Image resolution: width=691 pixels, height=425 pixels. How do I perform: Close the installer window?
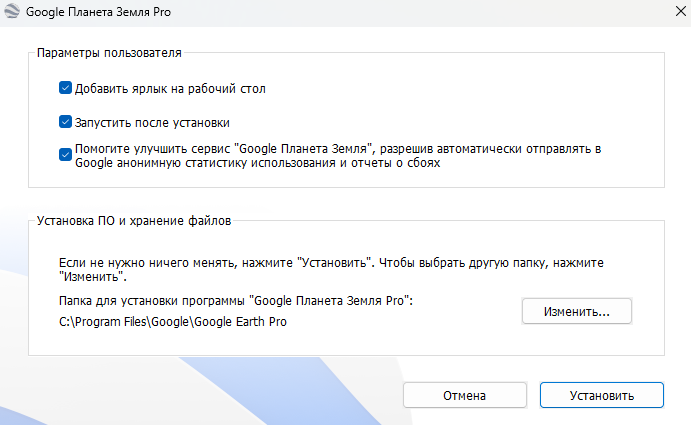pos(681,11)
